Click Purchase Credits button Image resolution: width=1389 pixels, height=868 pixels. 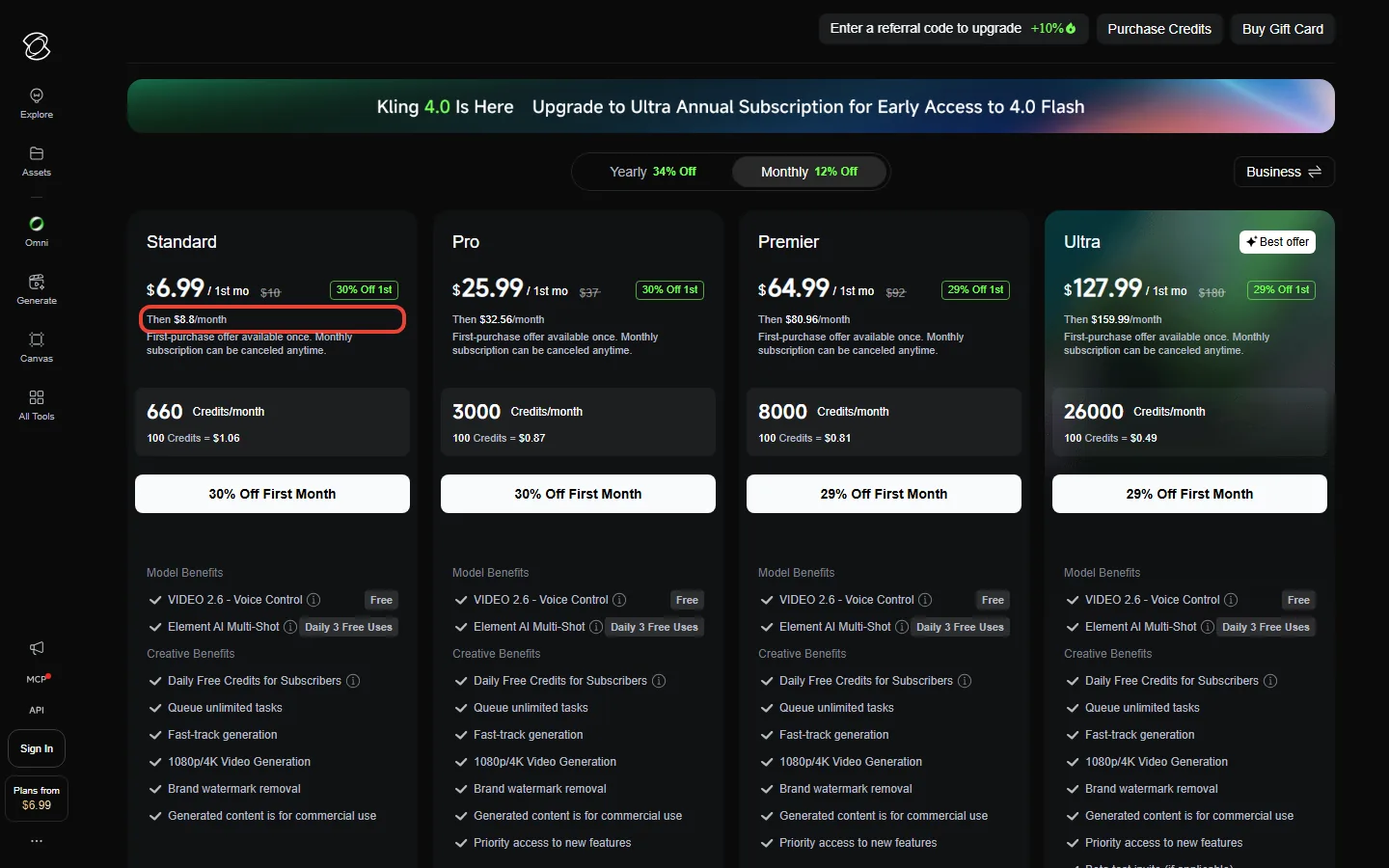point(1159,29)
